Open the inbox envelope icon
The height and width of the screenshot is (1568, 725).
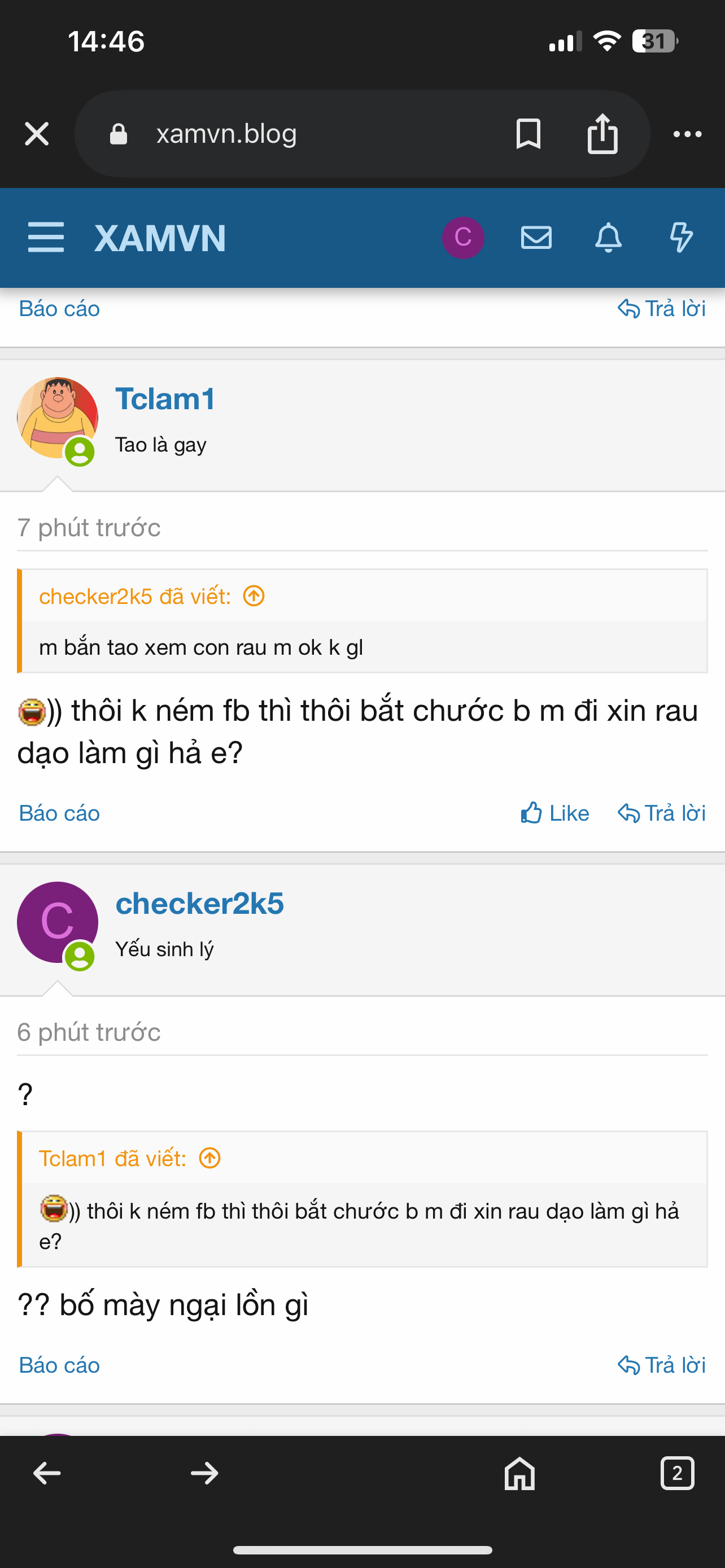click(536, 238)
